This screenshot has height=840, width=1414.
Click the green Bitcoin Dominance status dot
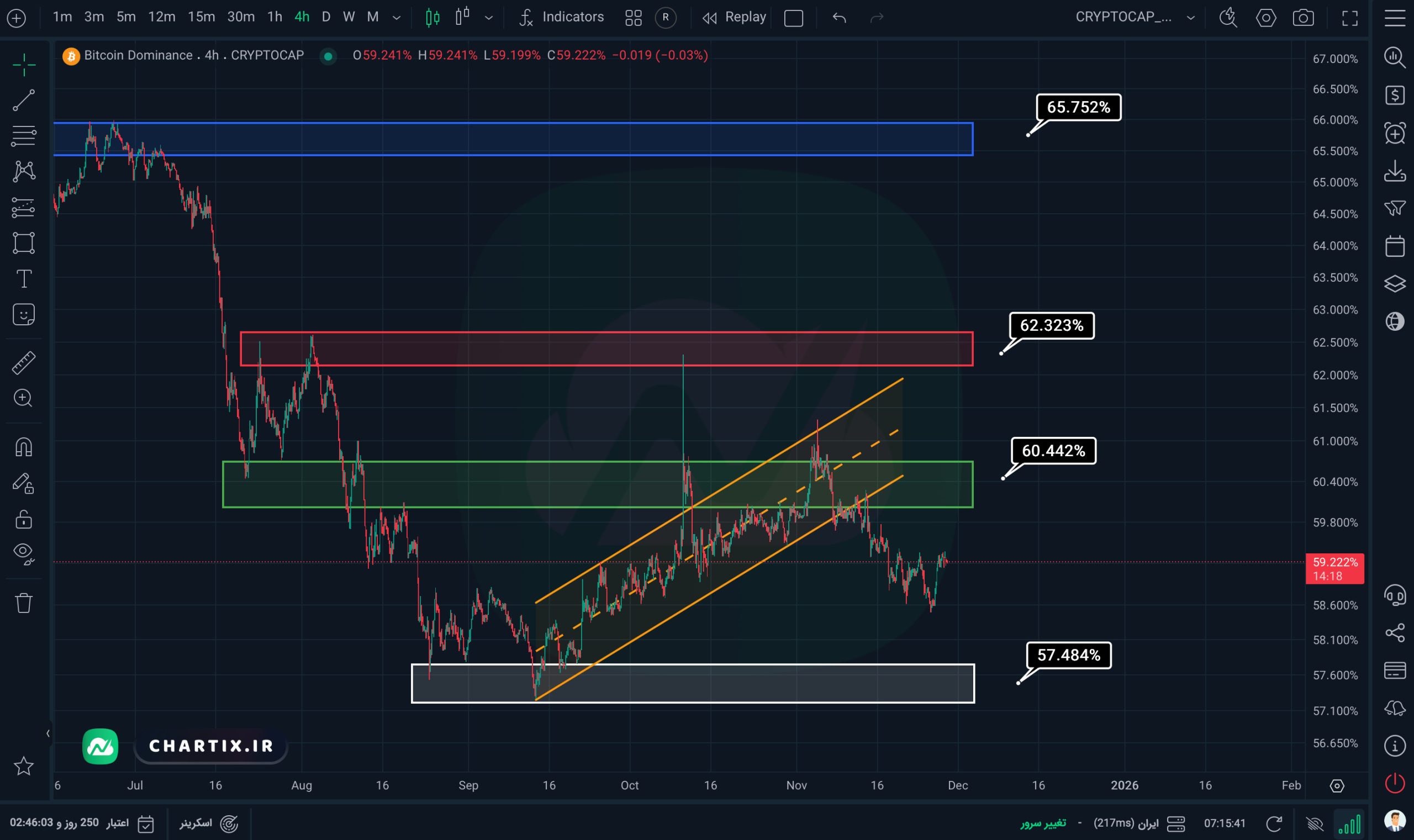[x=328, y=56]
